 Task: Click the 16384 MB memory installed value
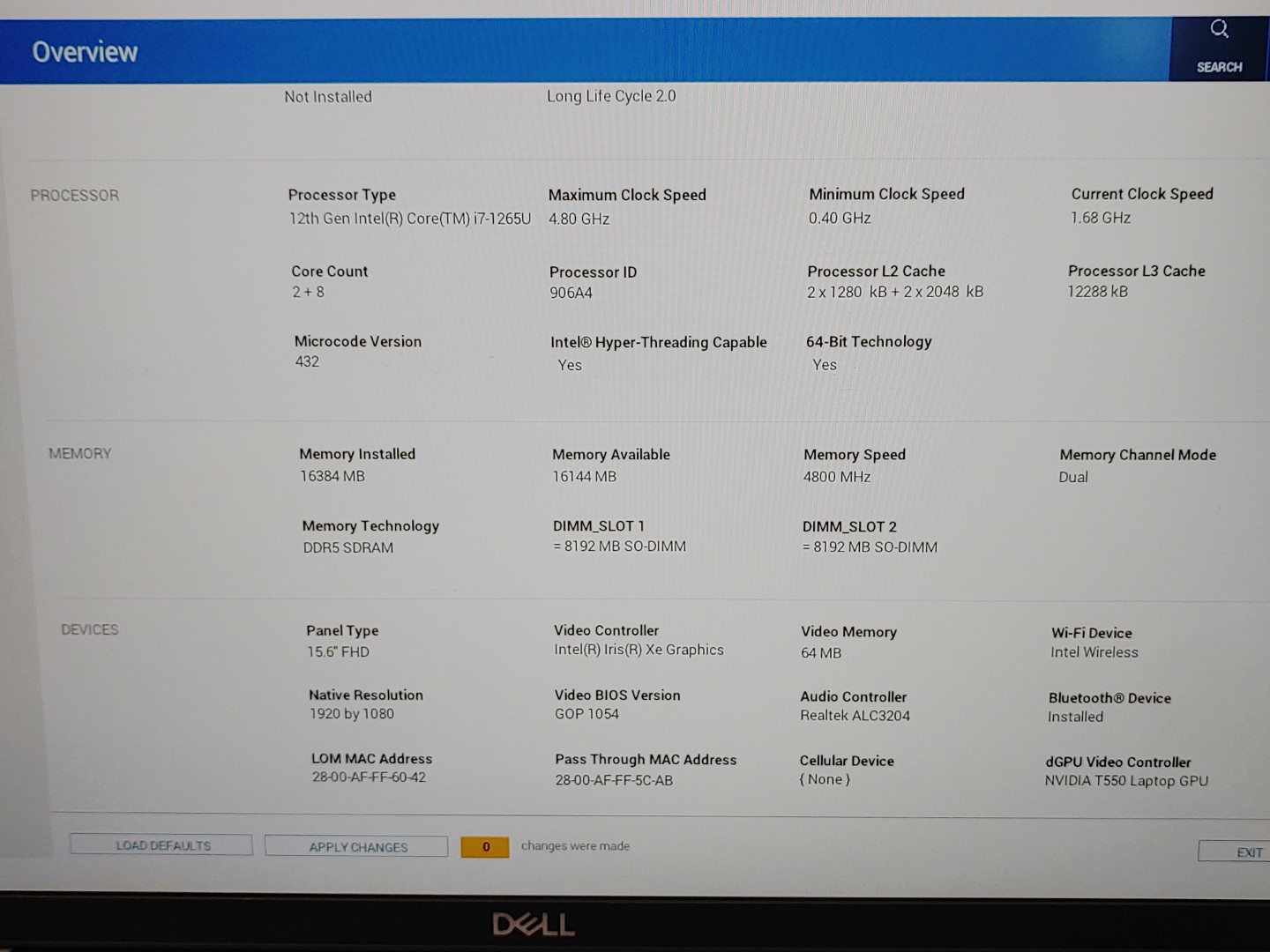pos(332,476)
